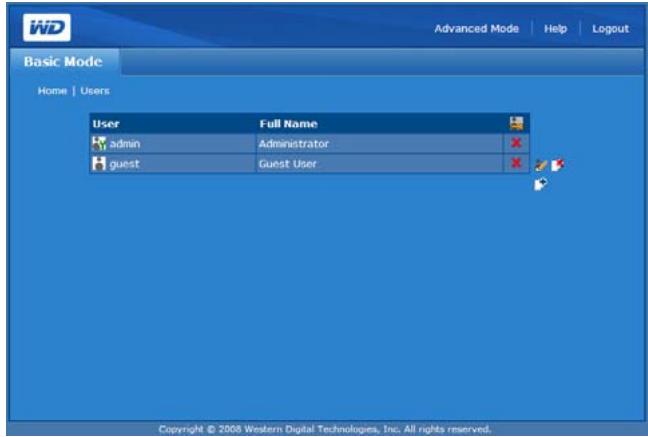Click the red X in admin row
Viewport: 648px width, 437px height.
pos(516,143)
